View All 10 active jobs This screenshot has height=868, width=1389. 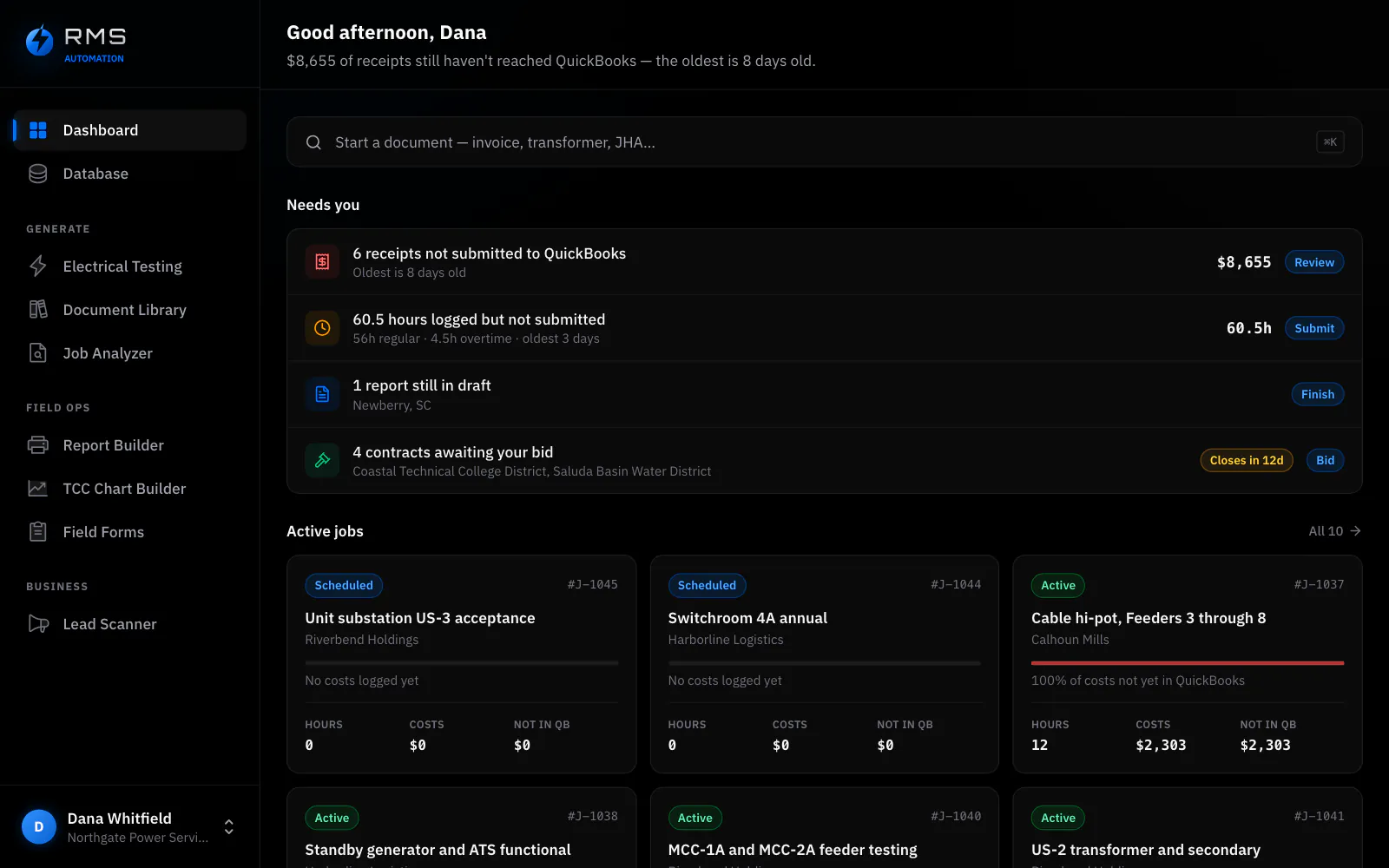click(1334, 531)
